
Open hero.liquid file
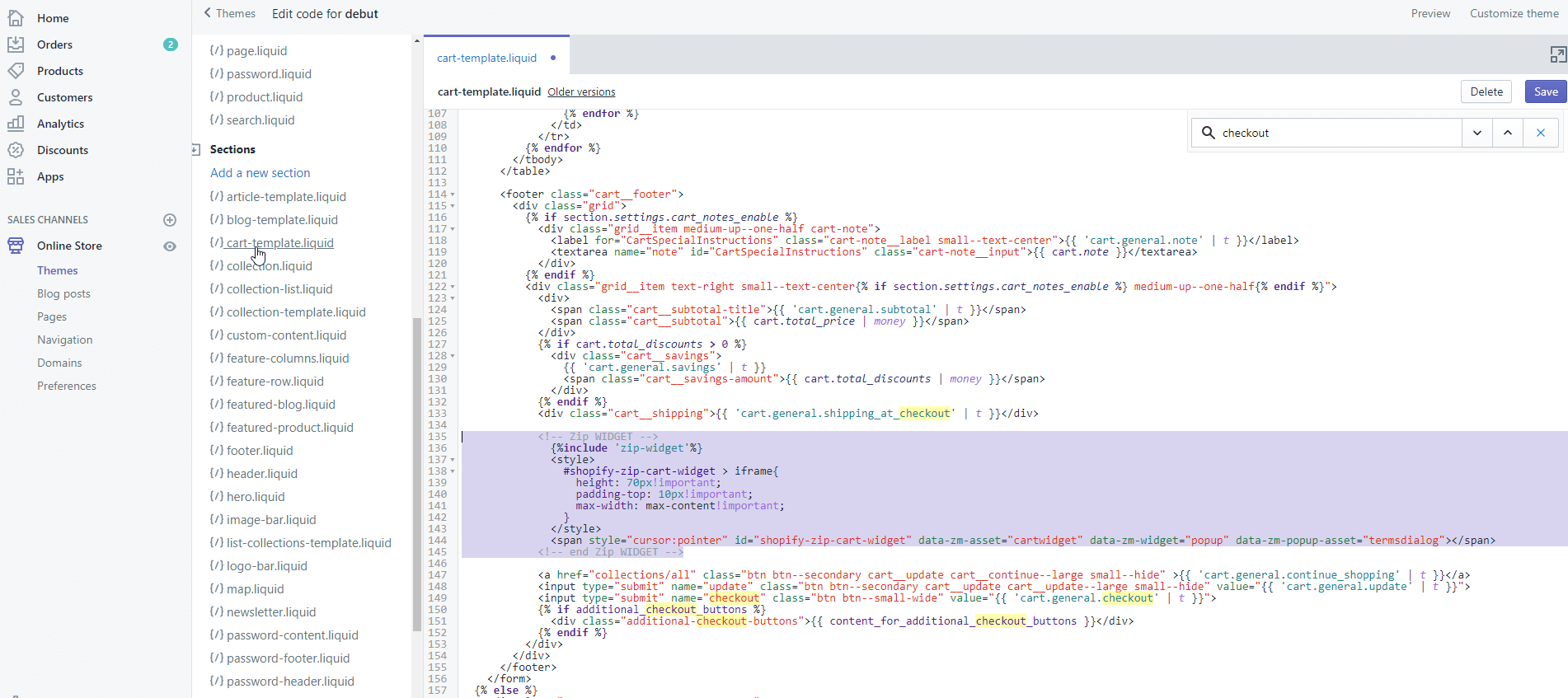tap(256, 497)
